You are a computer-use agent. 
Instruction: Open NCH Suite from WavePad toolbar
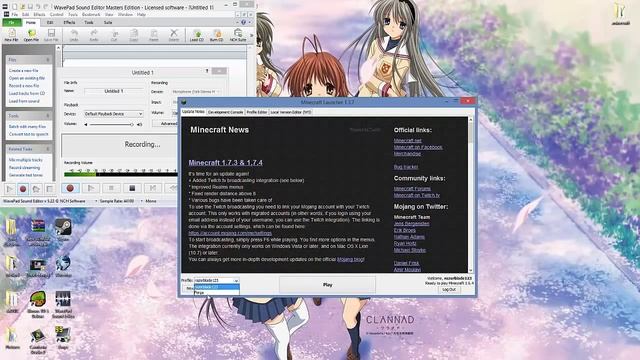point(238,35)
